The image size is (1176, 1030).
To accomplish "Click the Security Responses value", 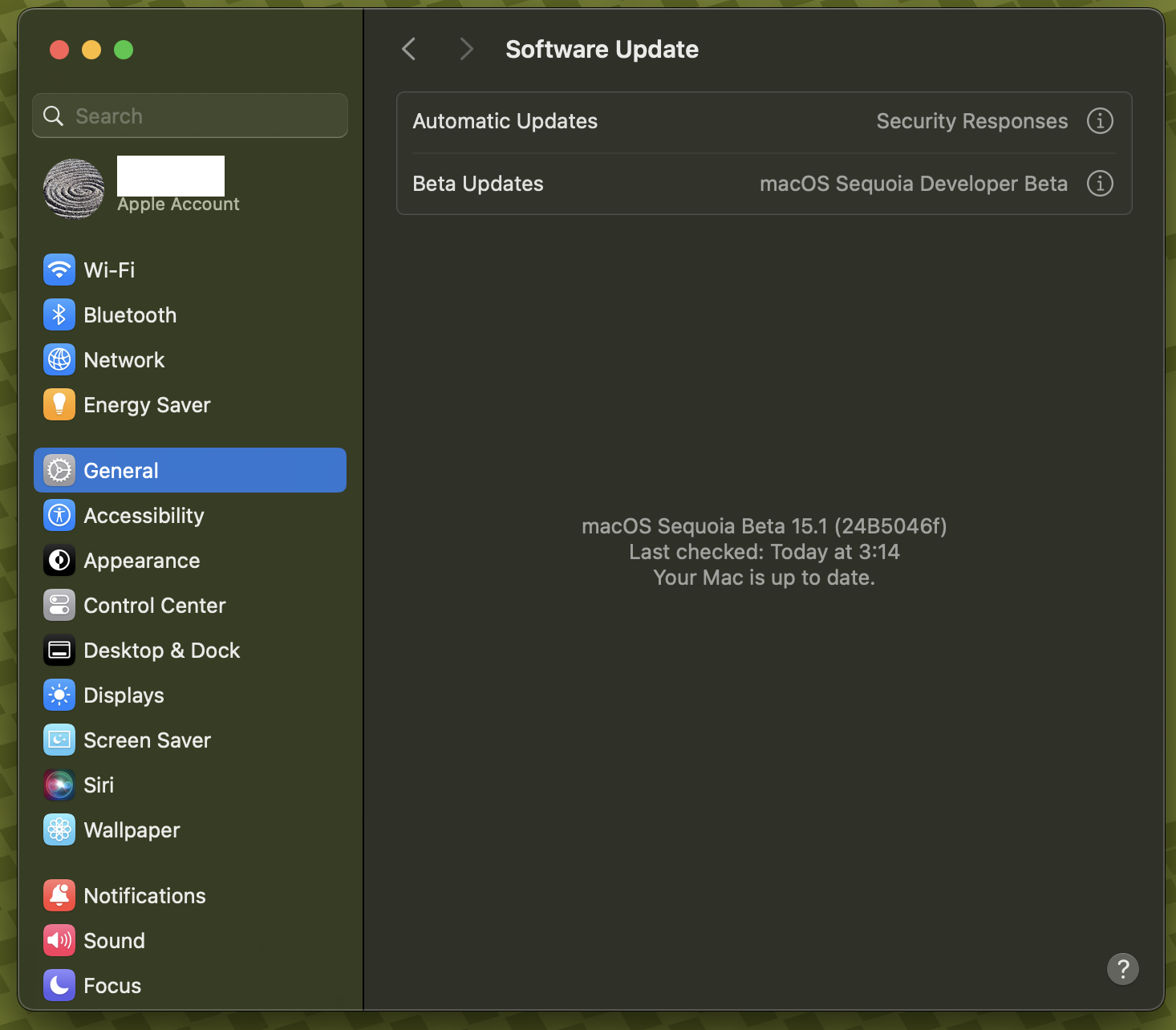I will point(972,121).
